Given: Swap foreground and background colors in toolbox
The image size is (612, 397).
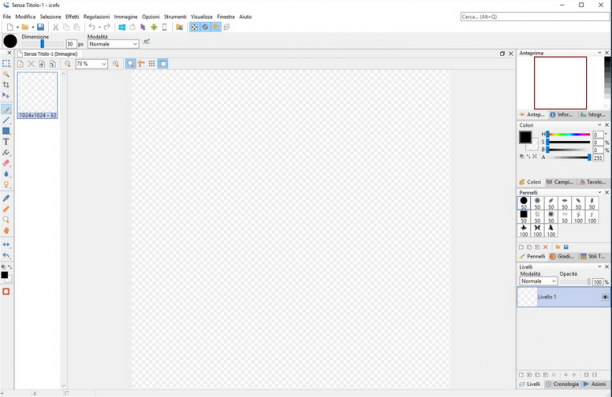Looking at the screenshot, I should coord(10,267).
